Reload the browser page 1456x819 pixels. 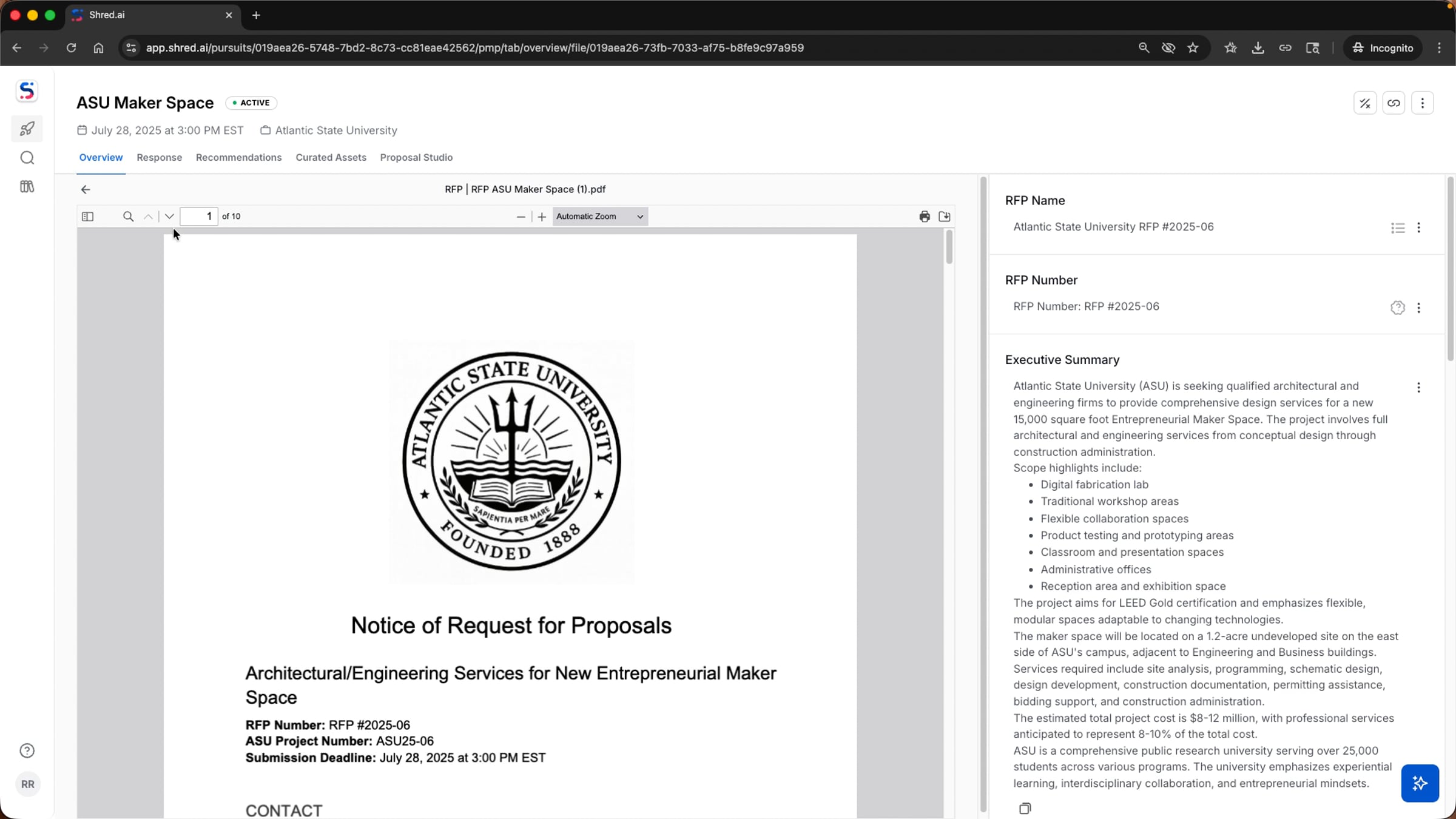(71, 48)
